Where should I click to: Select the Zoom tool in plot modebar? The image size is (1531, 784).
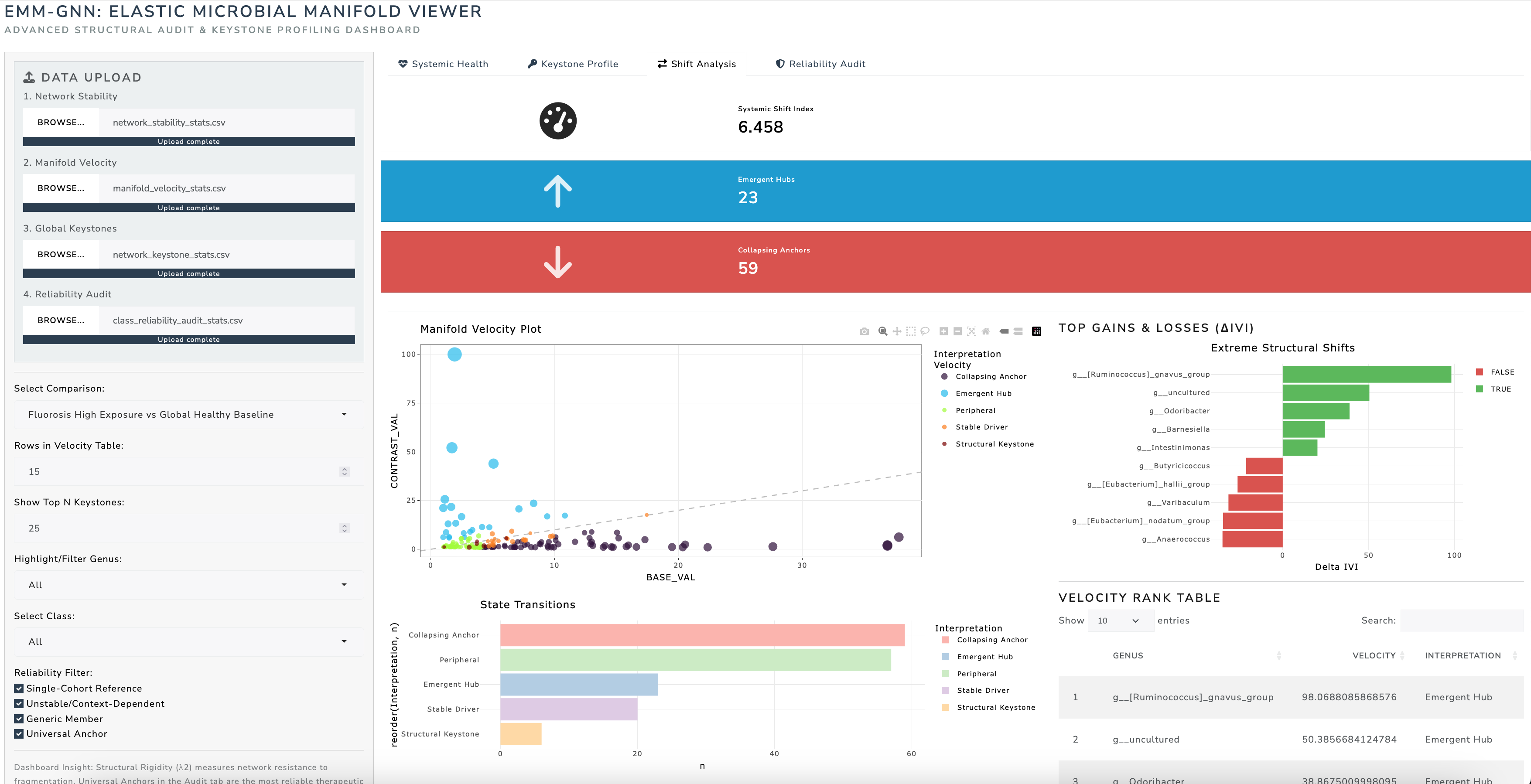coord(882,331)
